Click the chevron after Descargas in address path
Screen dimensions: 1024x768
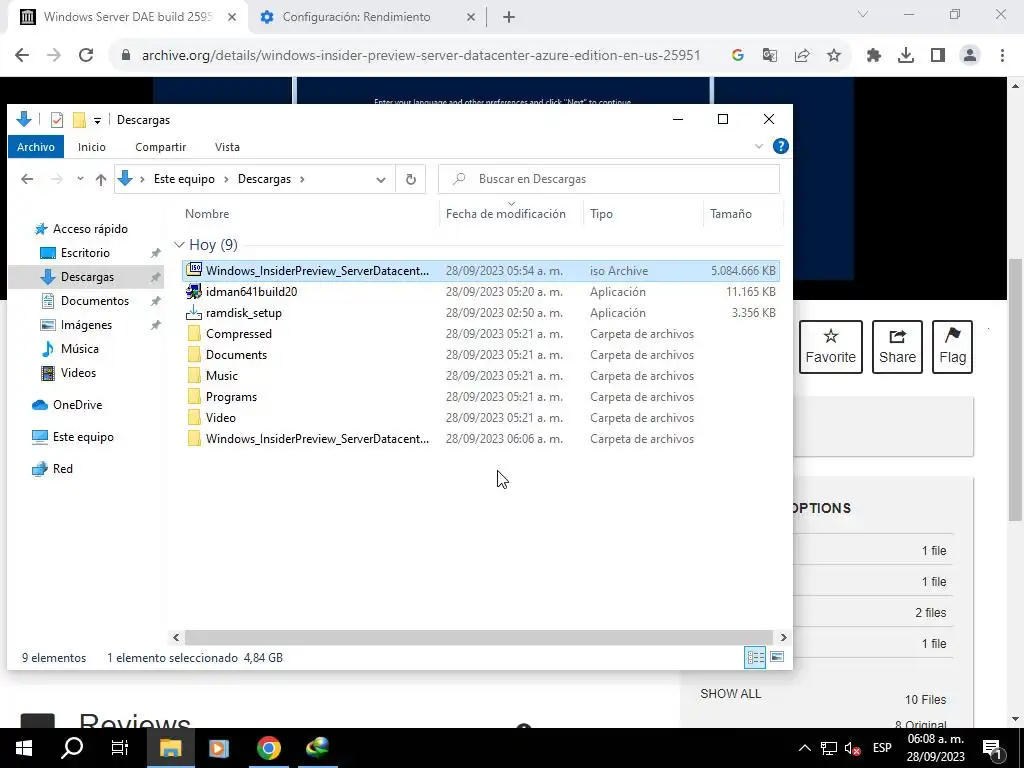point(302,179)
